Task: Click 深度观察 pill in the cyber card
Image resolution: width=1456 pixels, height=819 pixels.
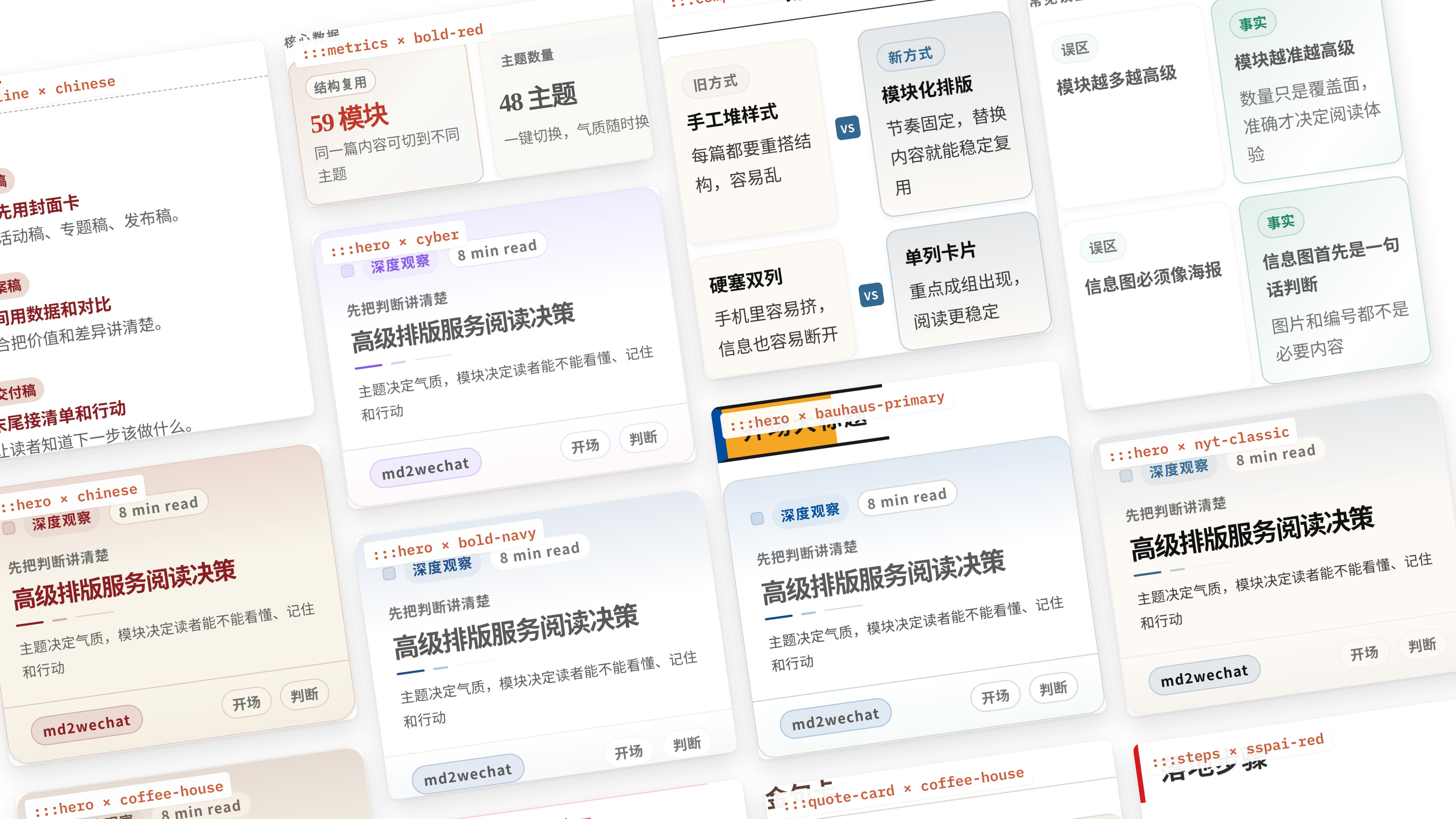Action: coord(400,264)
